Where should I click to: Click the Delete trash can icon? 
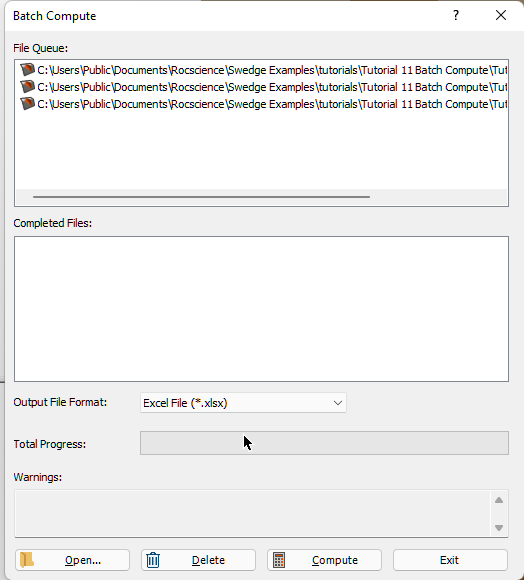point(153,560)
